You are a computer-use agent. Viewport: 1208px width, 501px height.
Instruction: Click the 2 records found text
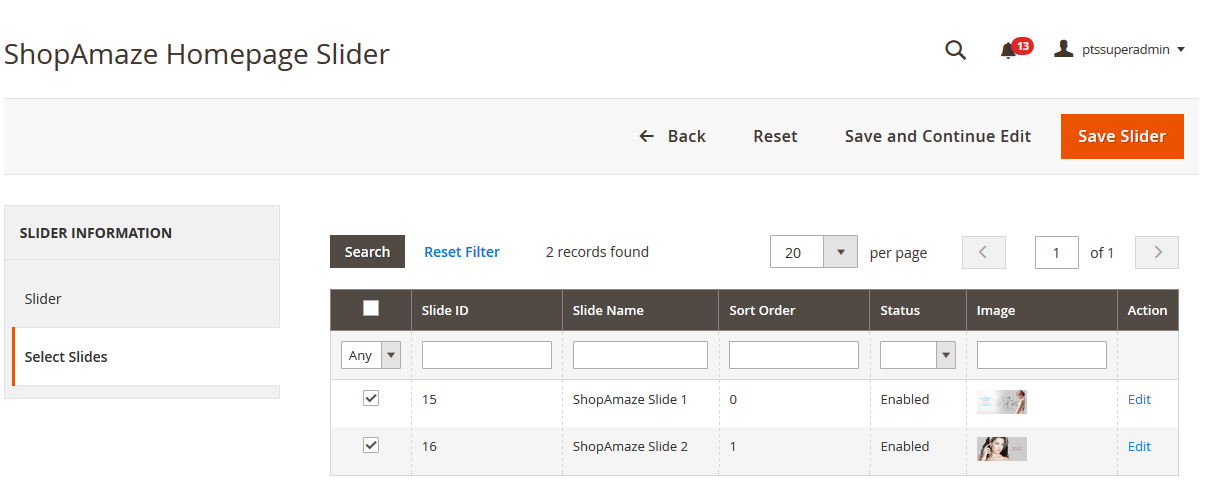(597, 252)
